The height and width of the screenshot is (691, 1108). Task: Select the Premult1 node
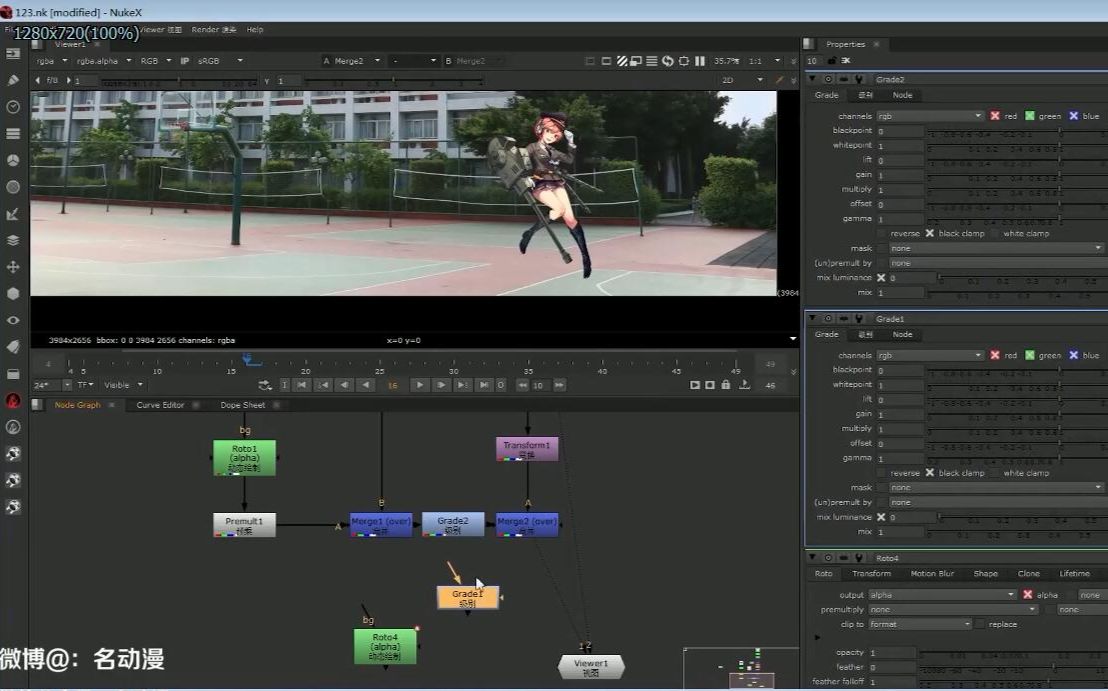click(244, 525)
